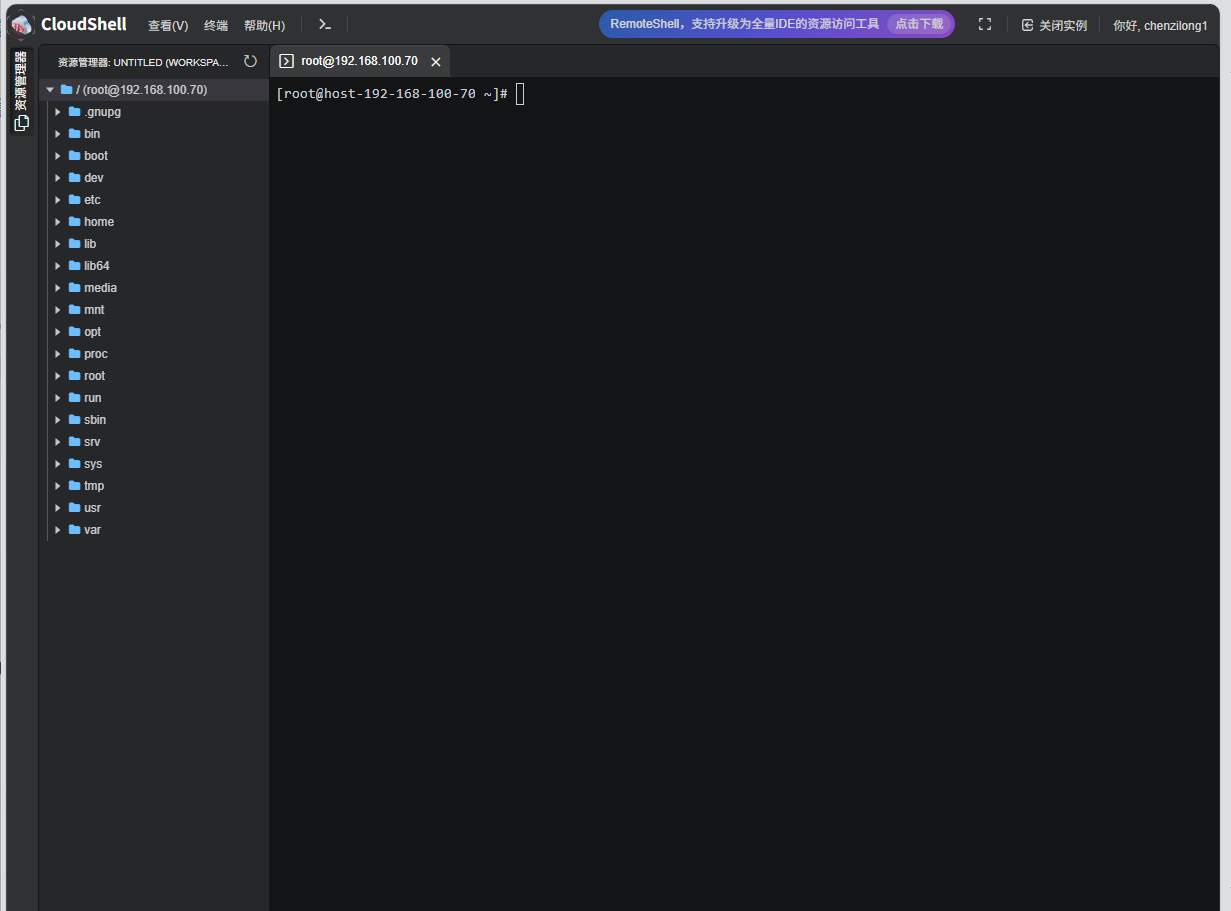The image size is (1231, 911).
Task: Open the 查看(V) menu
Action: tap(168, 25)
